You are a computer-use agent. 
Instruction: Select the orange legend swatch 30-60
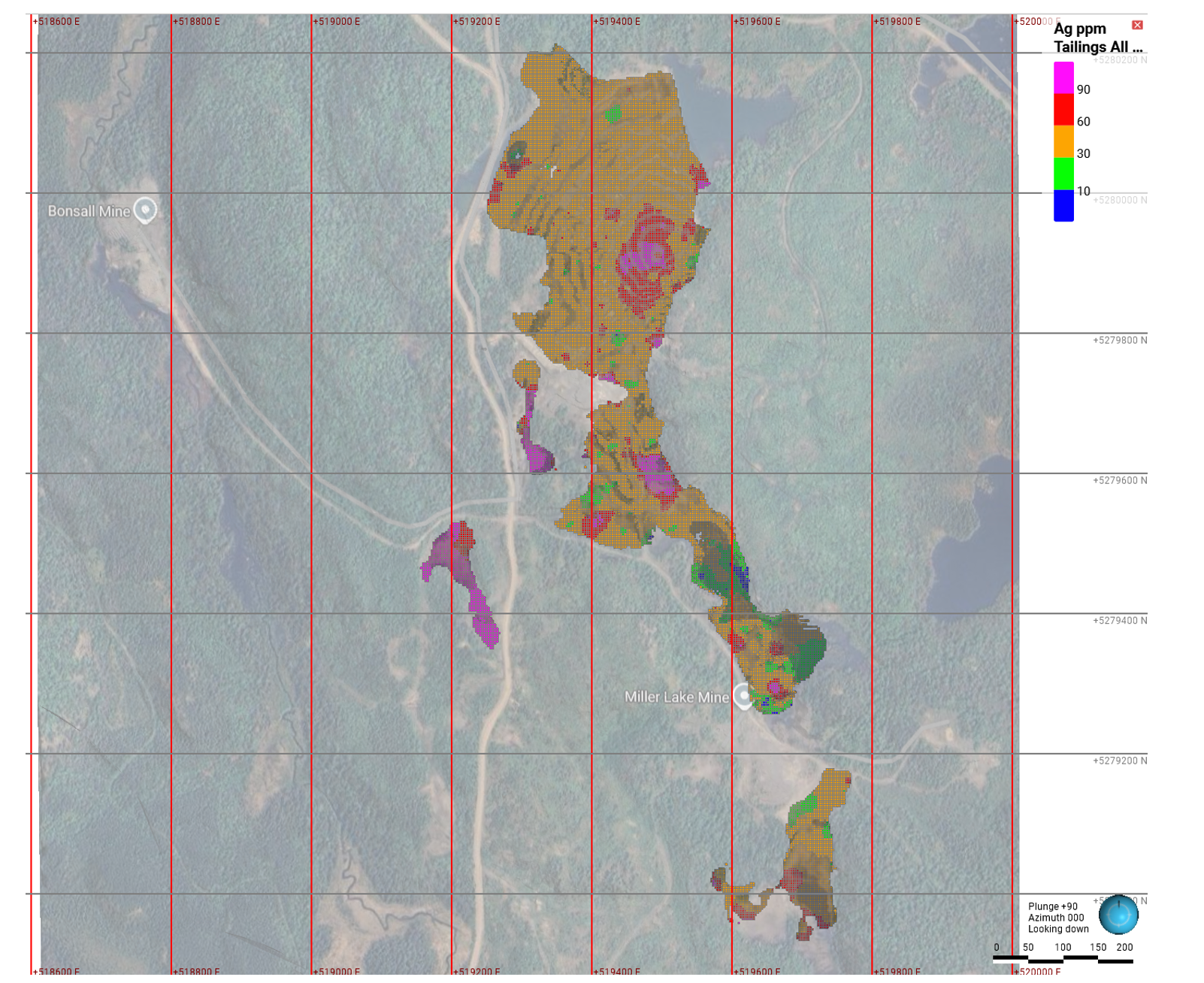(1063, 141)
